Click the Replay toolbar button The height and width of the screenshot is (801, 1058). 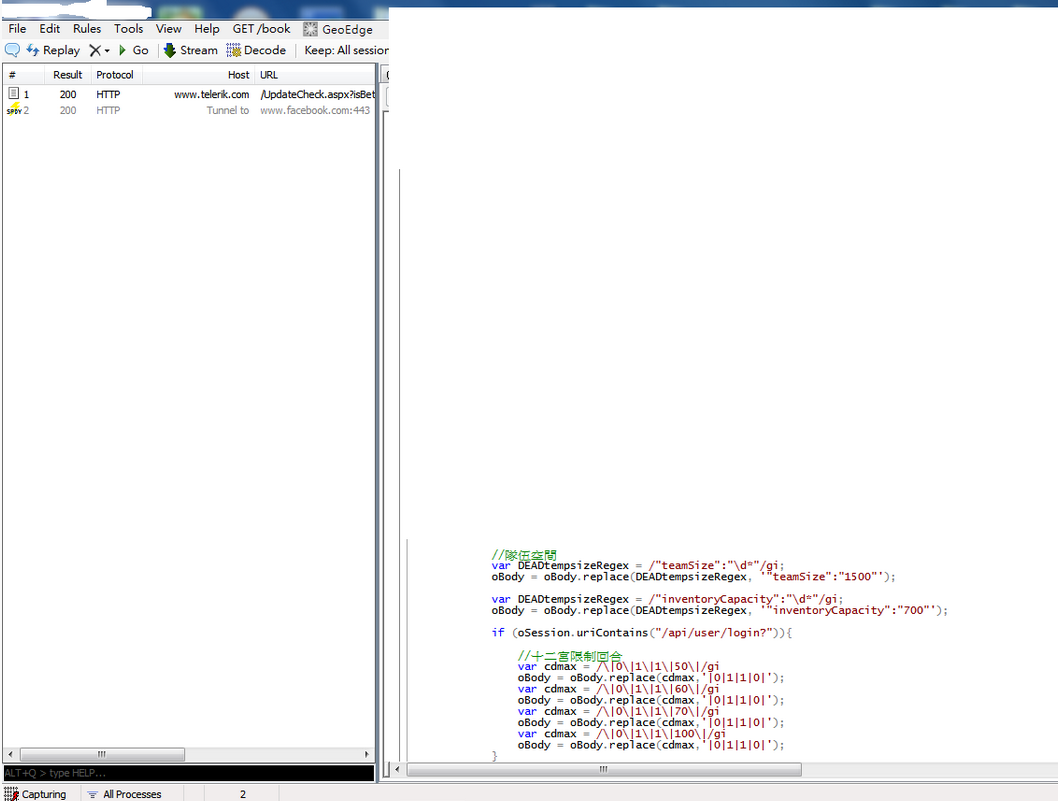[x=53, y=50]
